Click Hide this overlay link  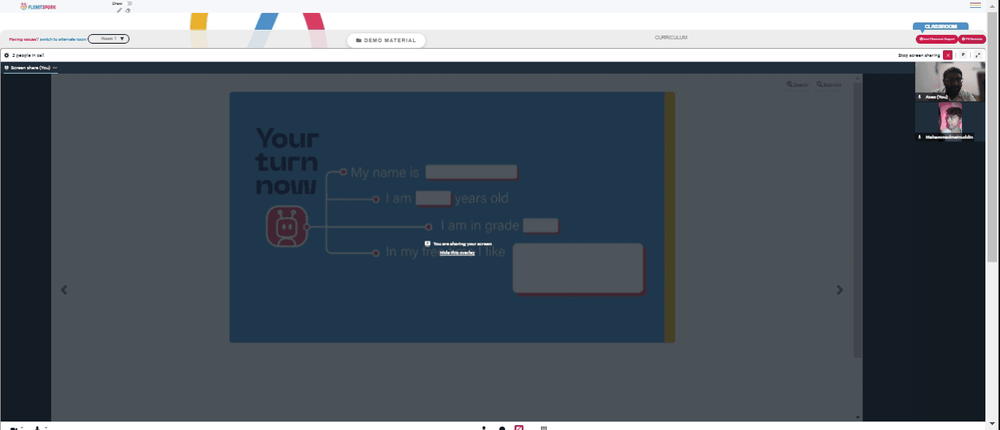click(x=457, y=253)
